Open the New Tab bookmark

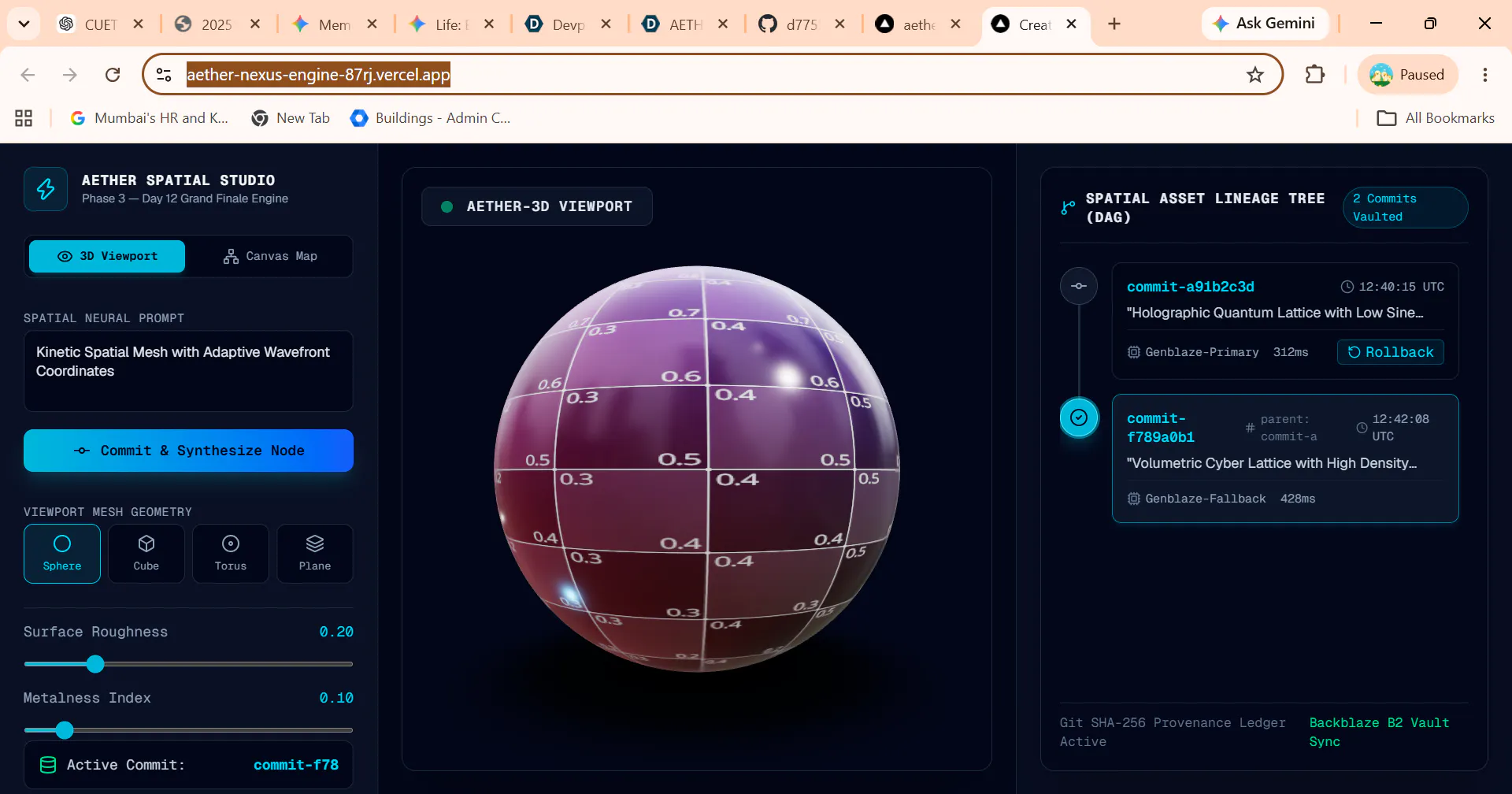click(290, 118)
